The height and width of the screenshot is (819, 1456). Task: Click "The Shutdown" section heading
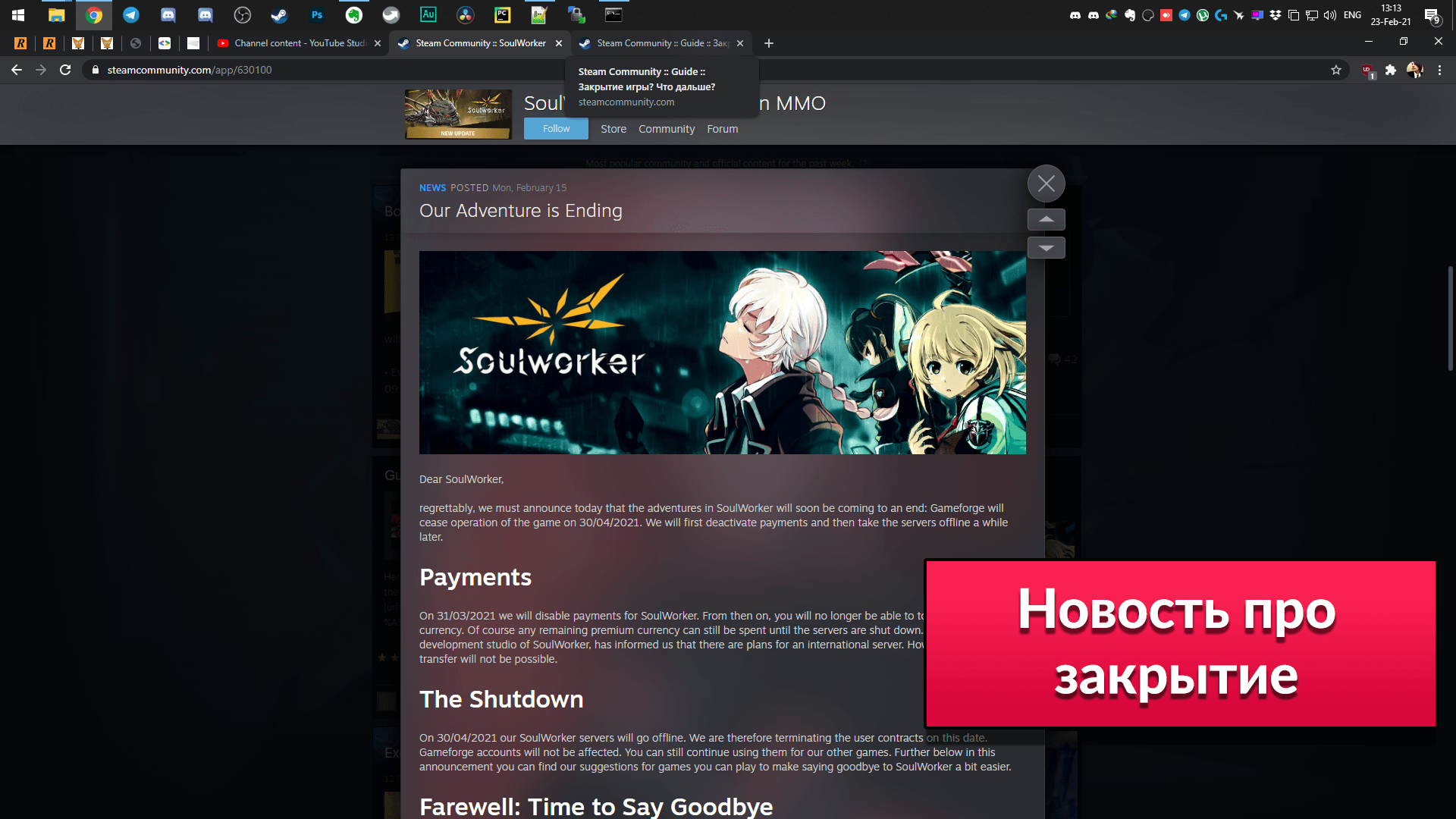pyautogui.click(x=501, y=699)
